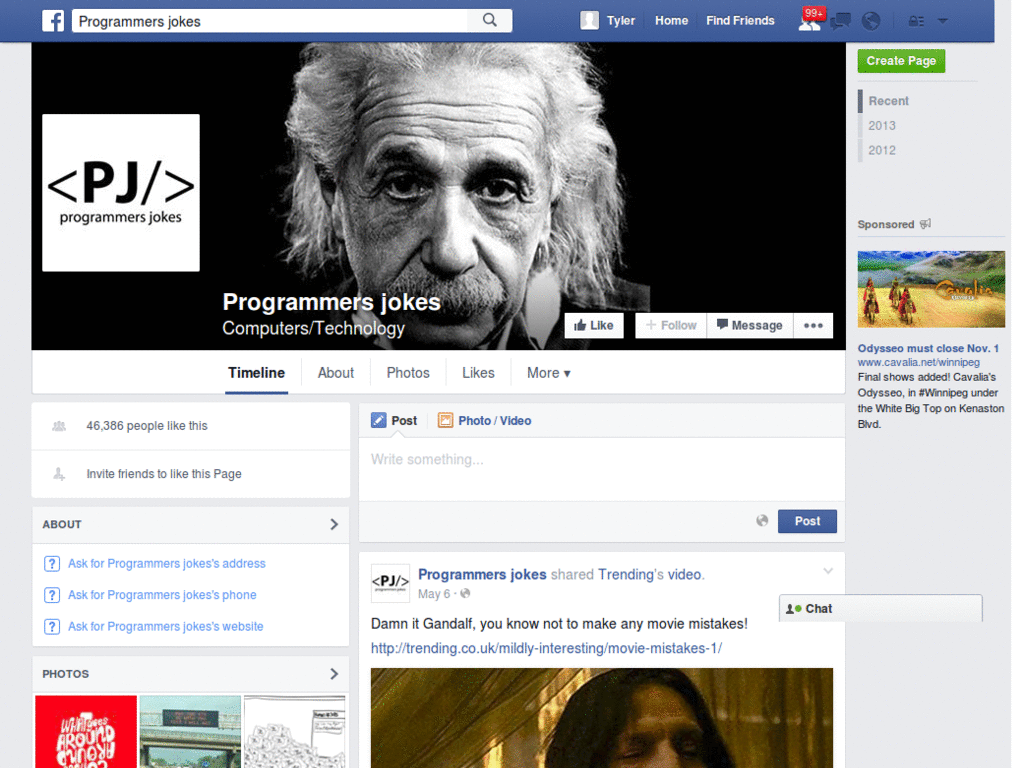Open the Likes tab
Screen dimensions: 1024x768
tap(478, 373)
